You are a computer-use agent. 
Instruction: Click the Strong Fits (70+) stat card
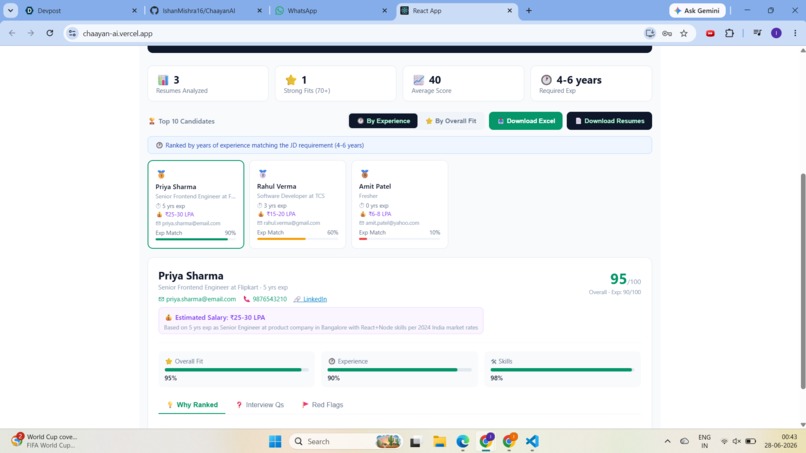[x=336, y=83]
